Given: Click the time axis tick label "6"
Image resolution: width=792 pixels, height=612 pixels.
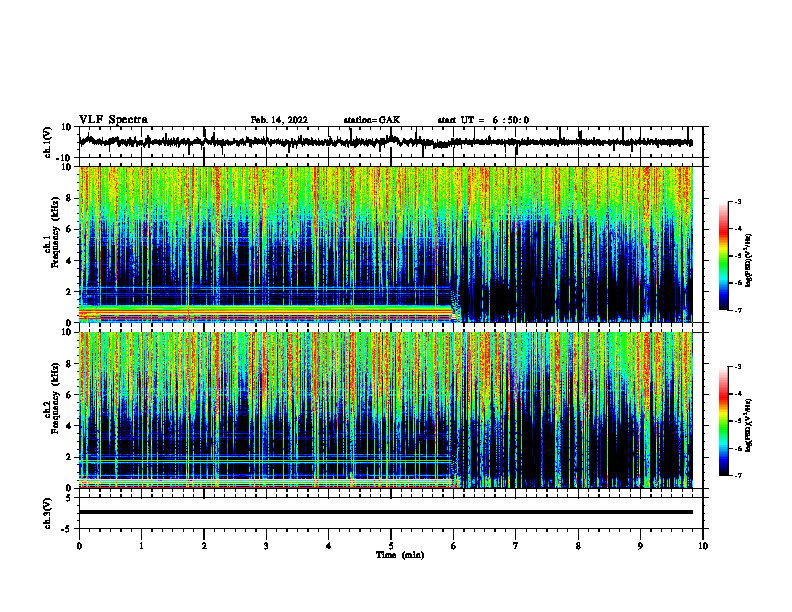Looking at the screenshot, I should coord(454,546).
